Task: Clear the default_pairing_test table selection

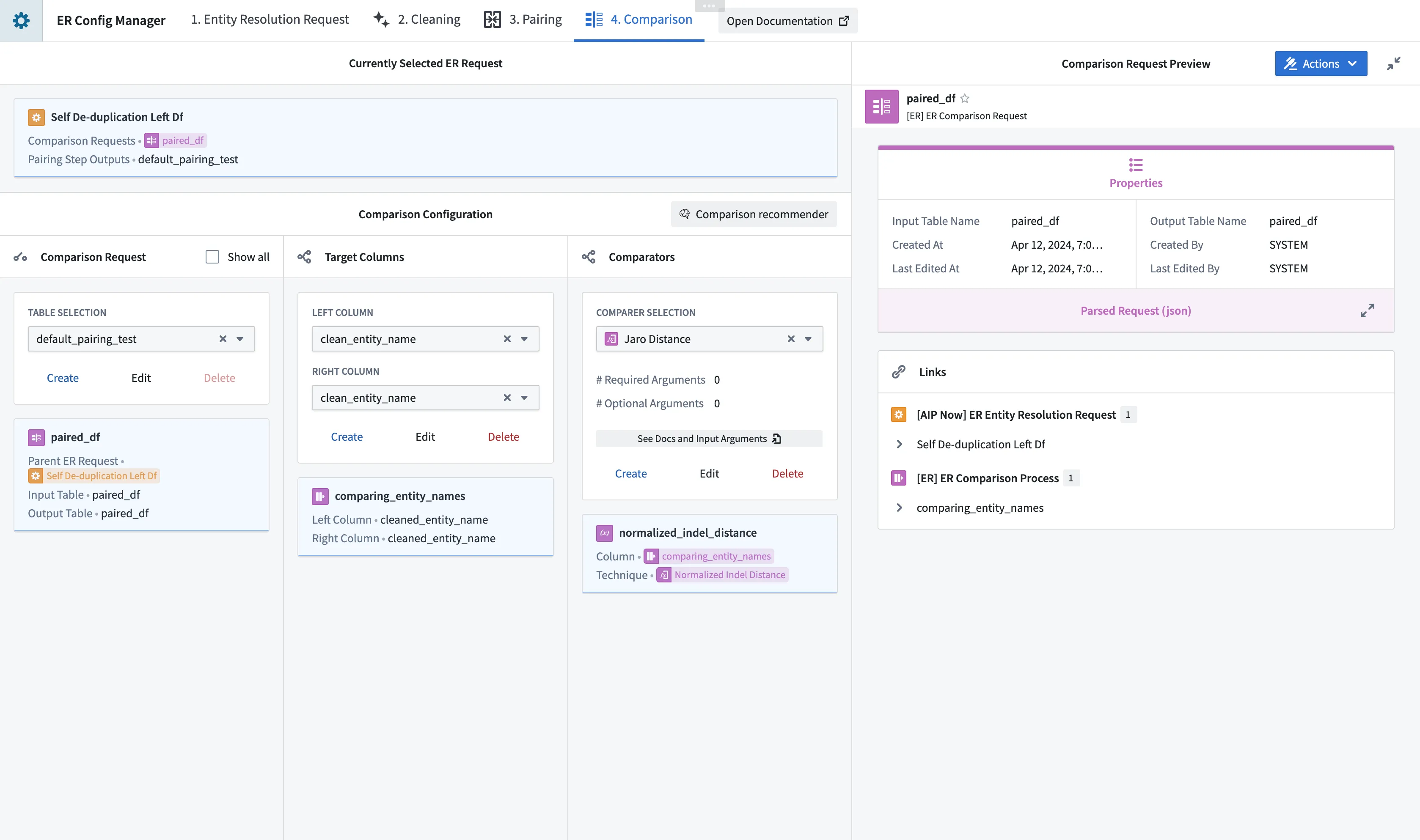Action: point(223,339)
